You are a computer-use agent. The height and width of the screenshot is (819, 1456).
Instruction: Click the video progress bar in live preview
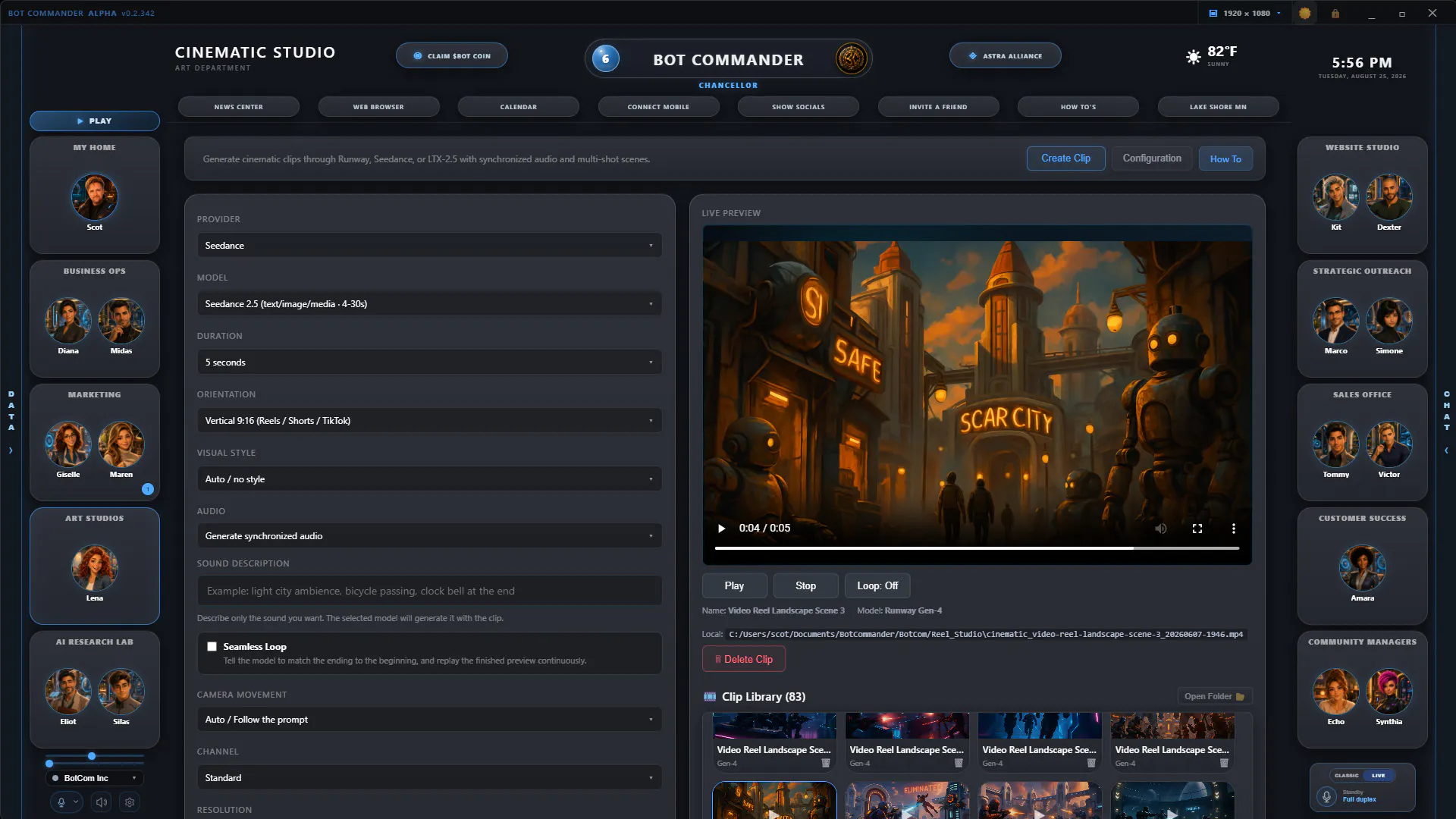(977, 548)
